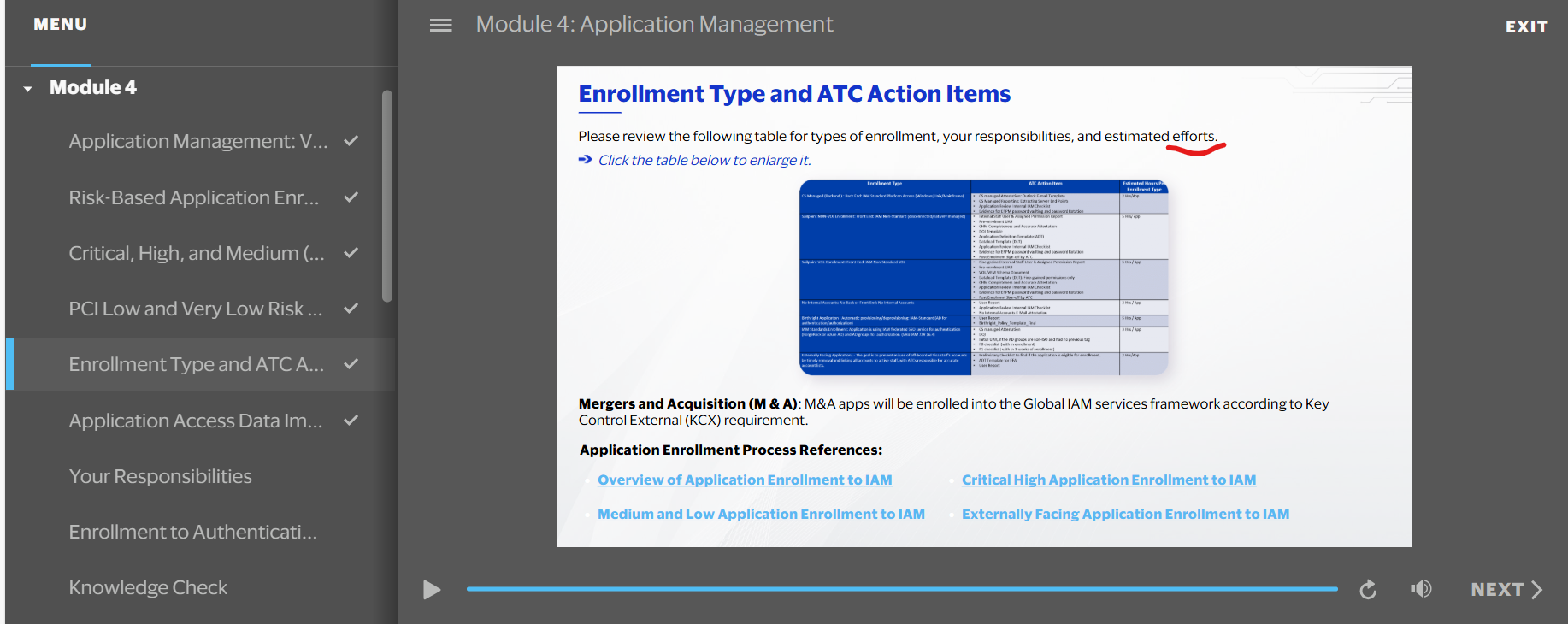Open the MENU tab
1568x624 pixels.
tap(61, 24)
